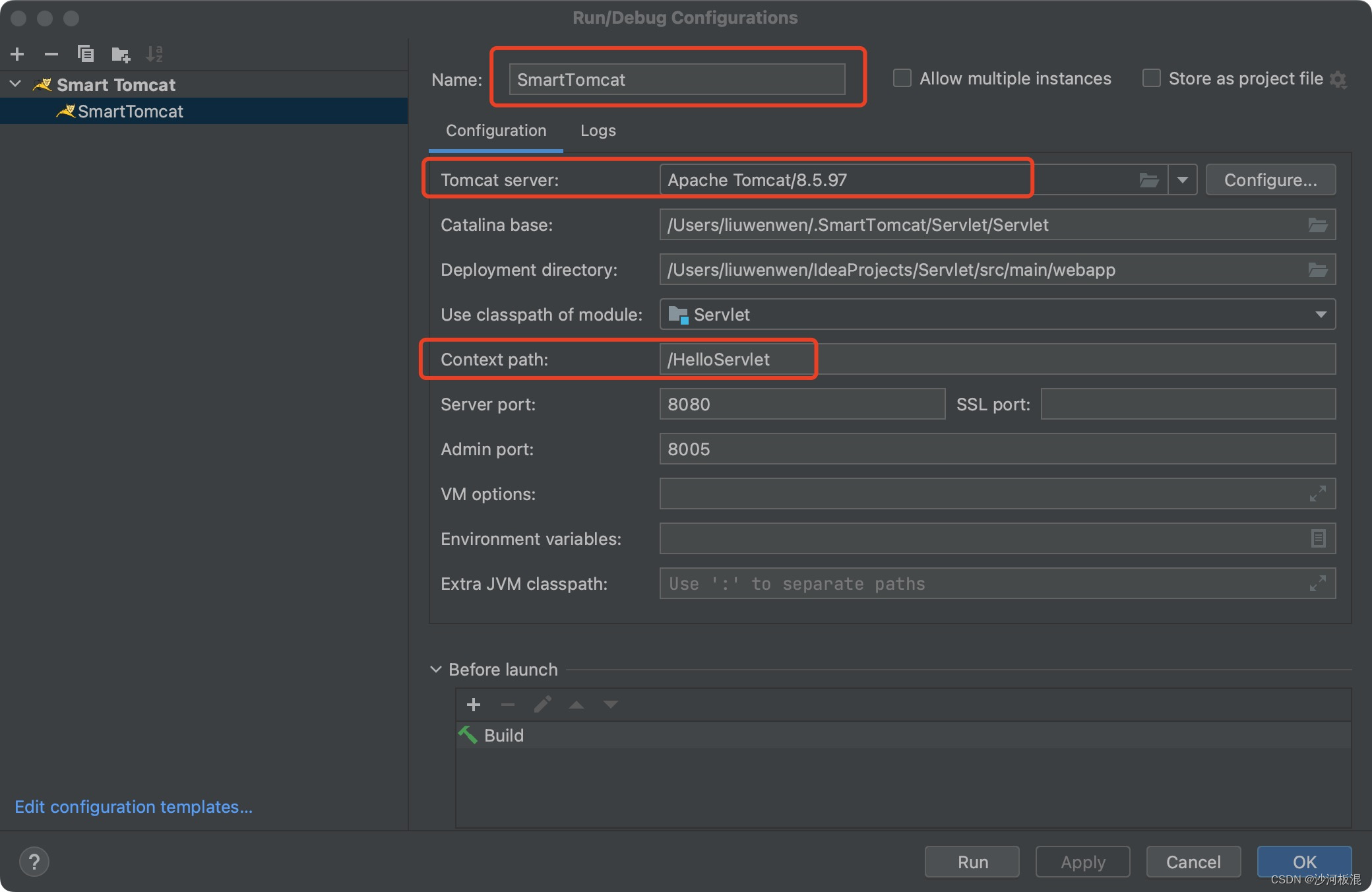Screen dimensions: 1372x892
Task: Expand the Tomcat server version dropdown arrow
Action: (x=1182, y=180)
